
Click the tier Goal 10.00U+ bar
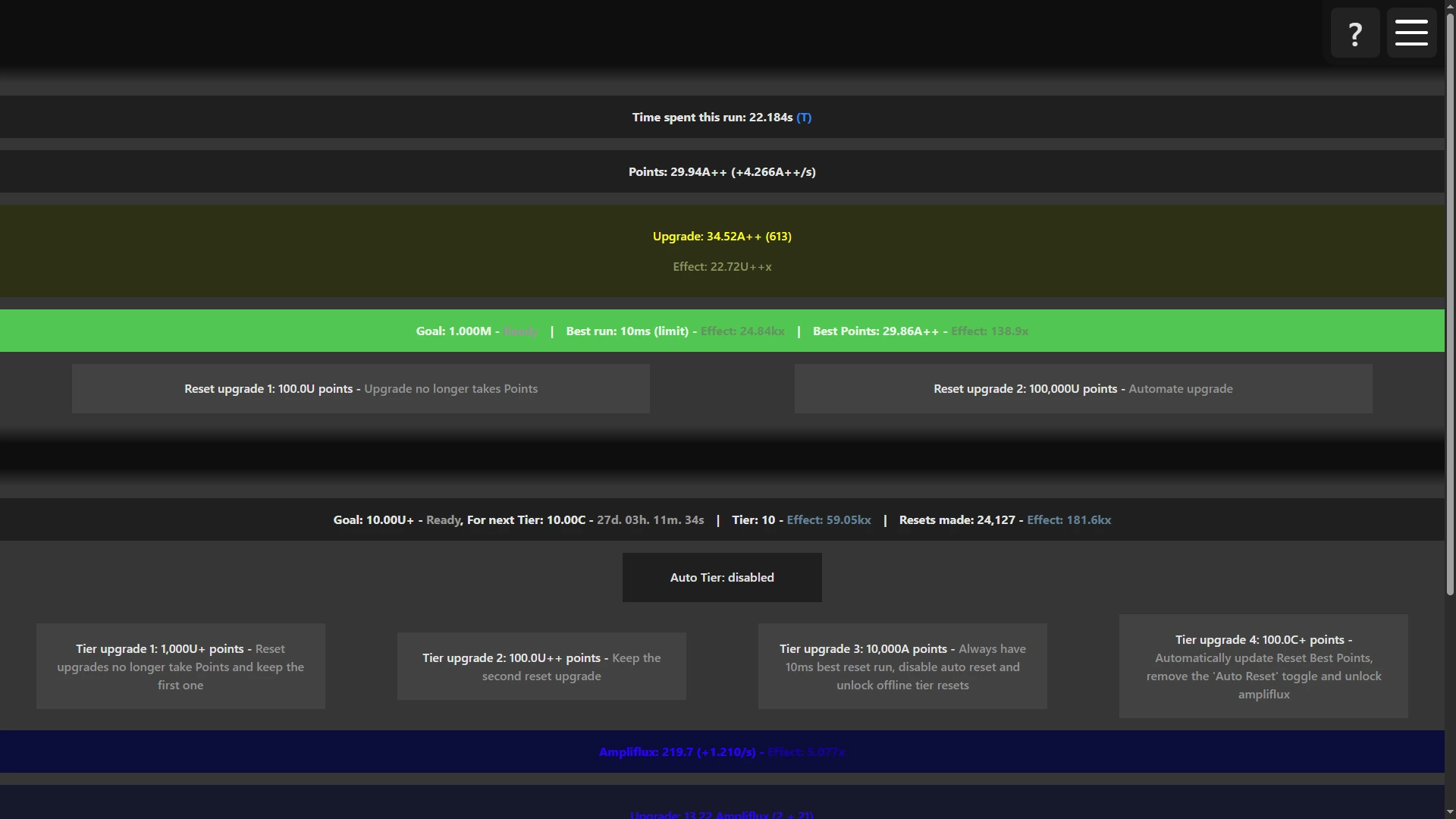click(x=722, y=519)
